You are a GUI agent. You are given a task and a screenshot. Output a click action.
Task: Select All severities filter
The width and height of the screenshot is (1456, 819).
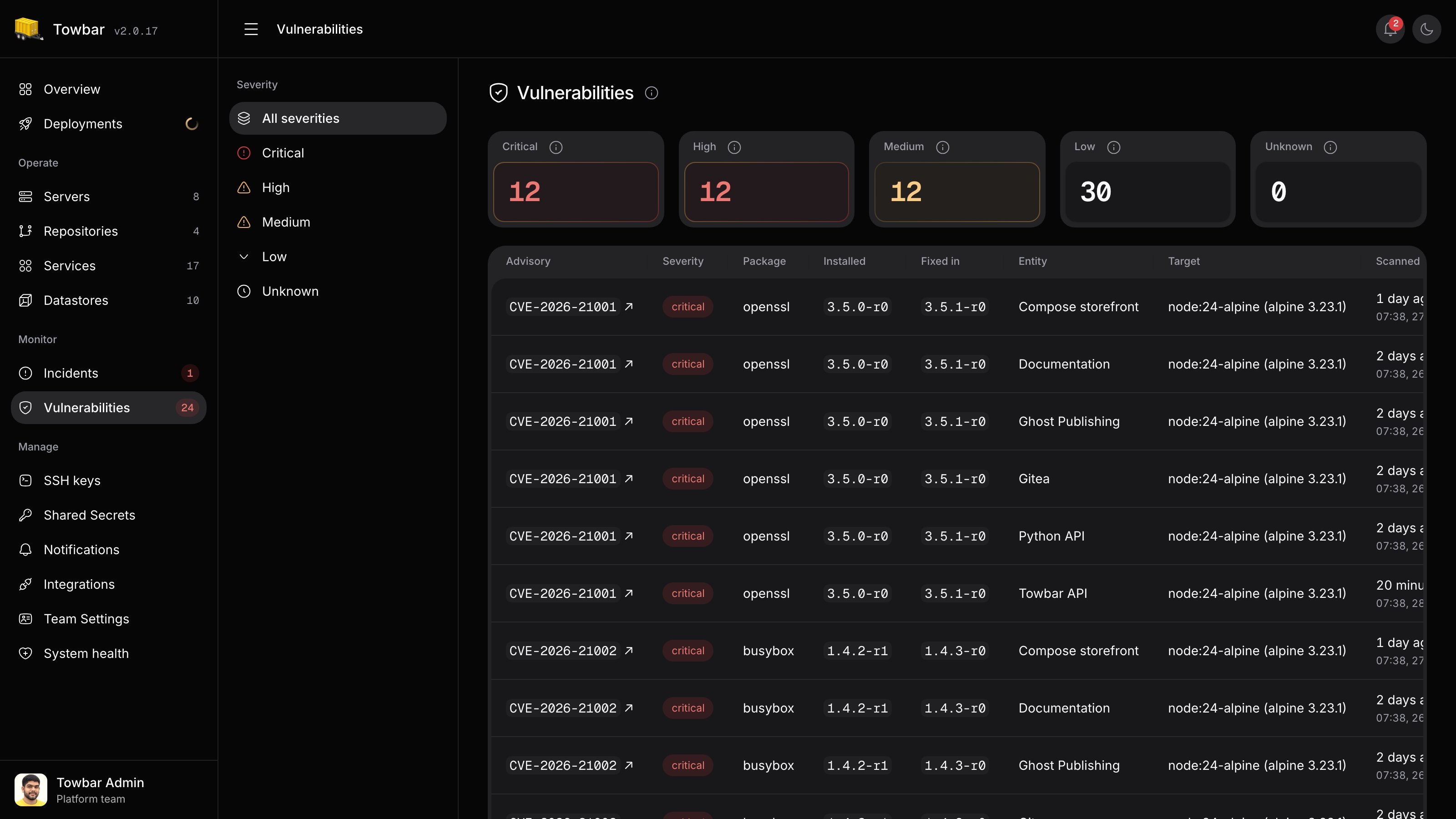pos(338,118)
